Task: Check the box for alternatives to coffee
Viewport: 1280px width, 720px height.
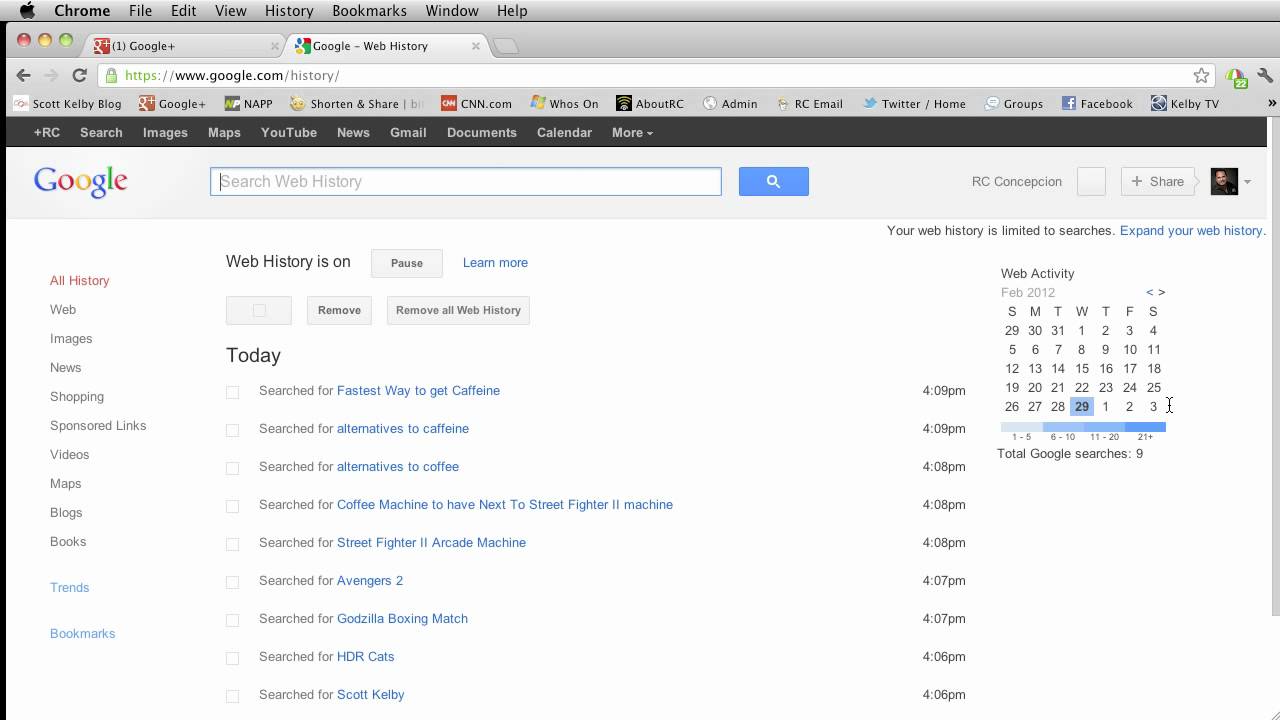Action: (232, 468)
